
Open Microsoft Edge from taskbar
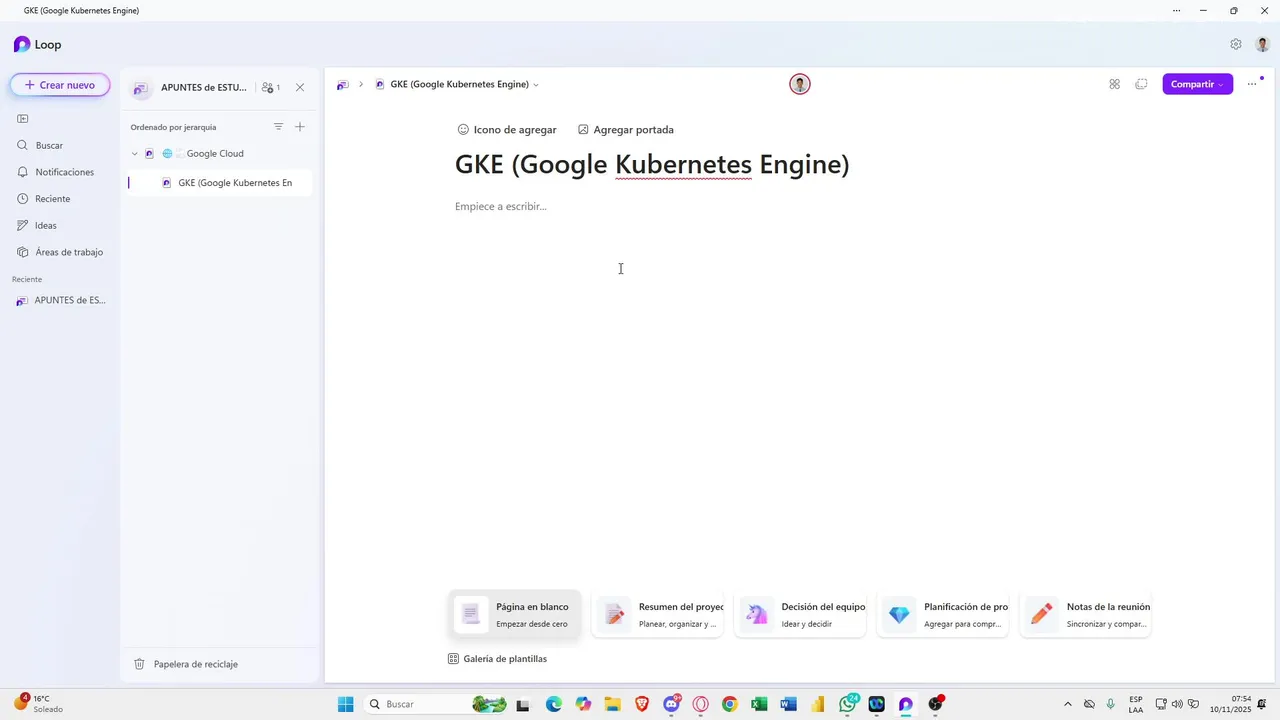tap(554, 704)
